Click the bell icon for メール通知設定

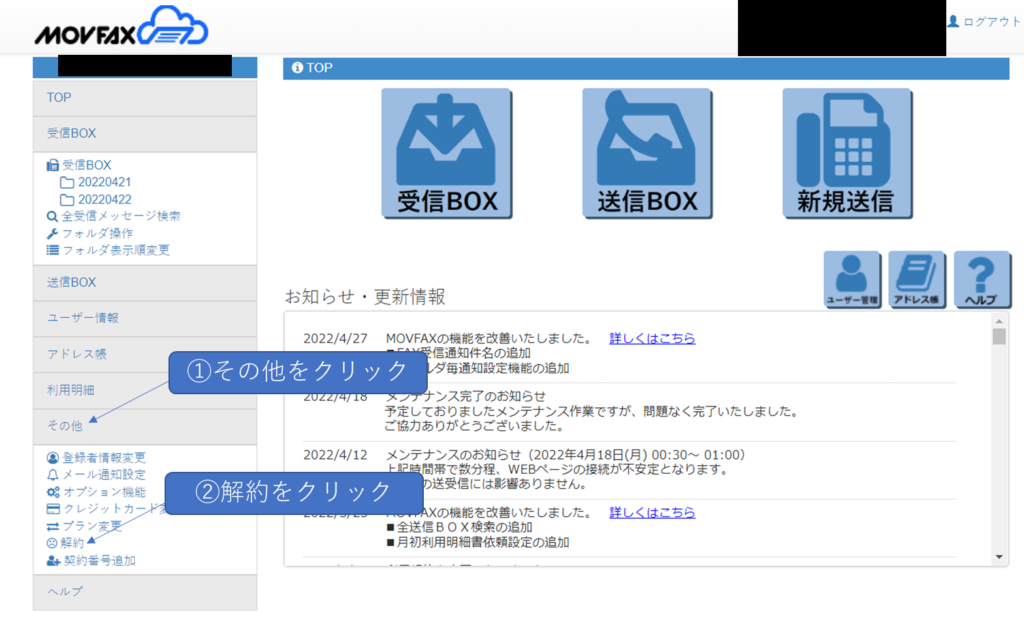click(x=53, y=474)
